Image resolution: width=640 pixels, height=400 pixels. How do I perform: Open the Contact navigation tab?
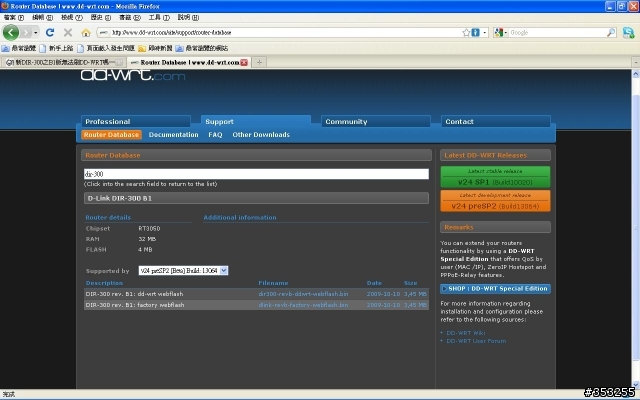(x=496, y=122)
